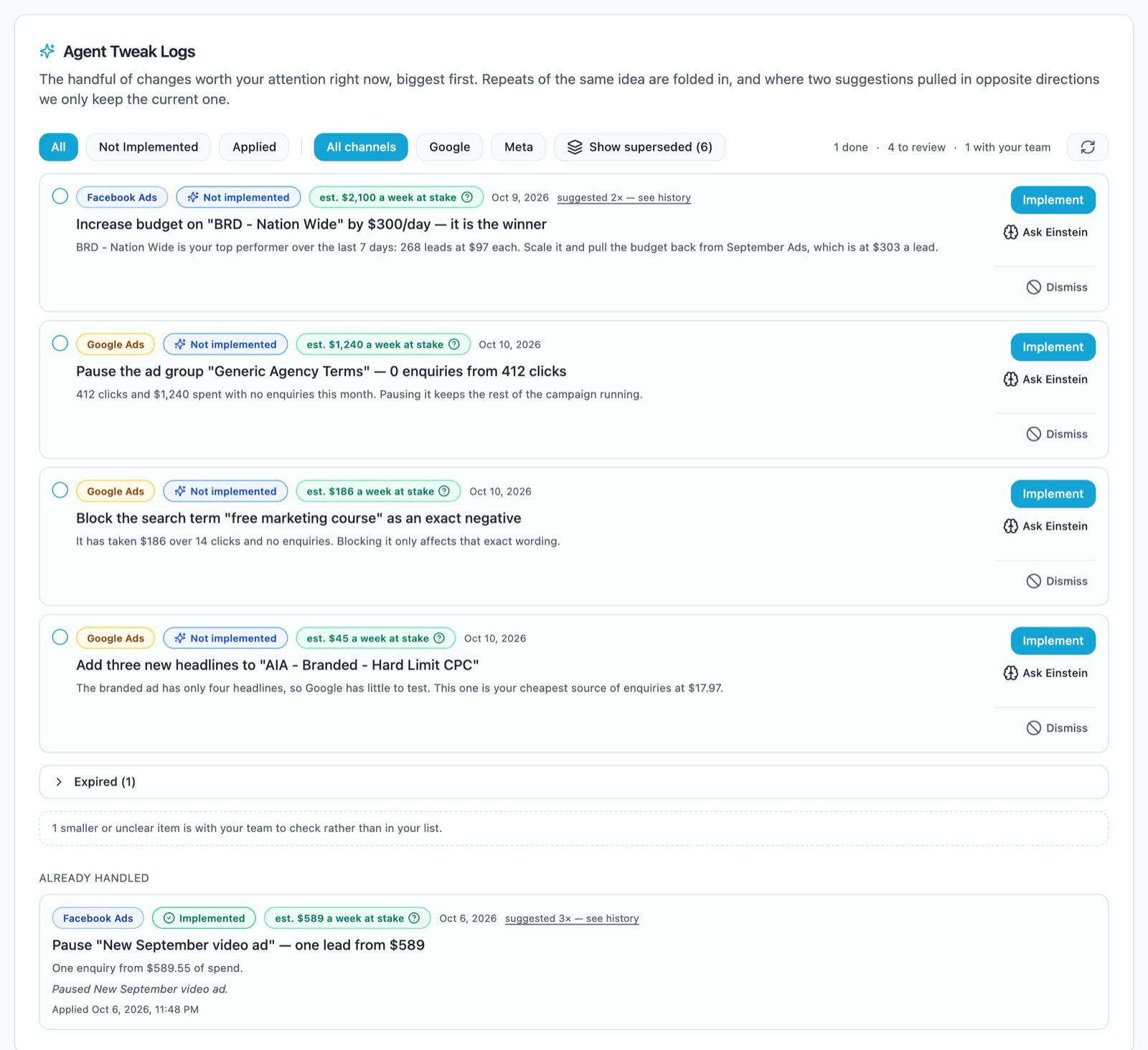Screen dimensions: 1148x1050
Task: Click the refresh icon button
Action: point(1087,147)
